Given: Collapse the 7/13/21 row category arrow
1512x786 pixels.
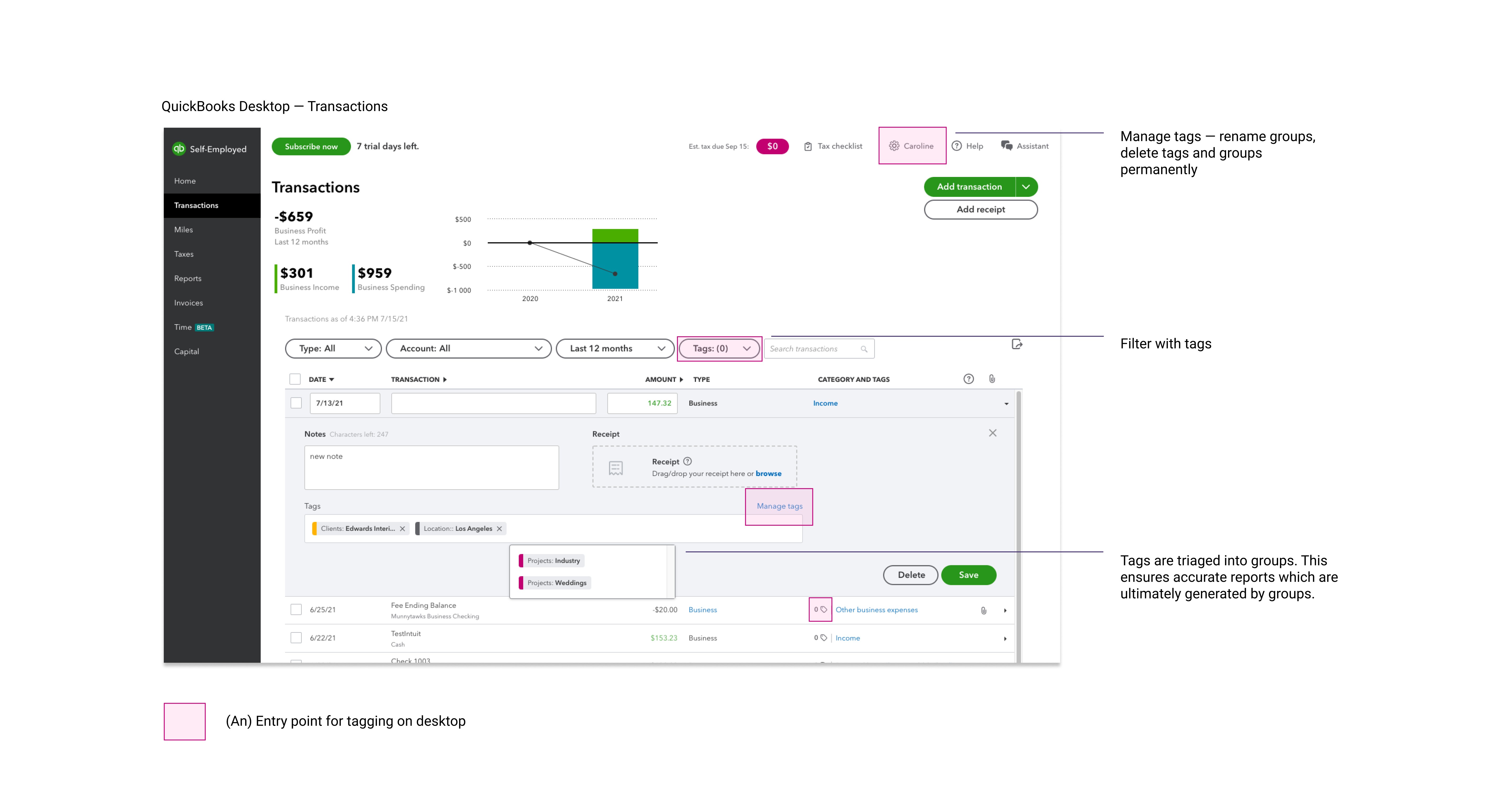Looking at the screenshot, I should [x=1006, y=404].
